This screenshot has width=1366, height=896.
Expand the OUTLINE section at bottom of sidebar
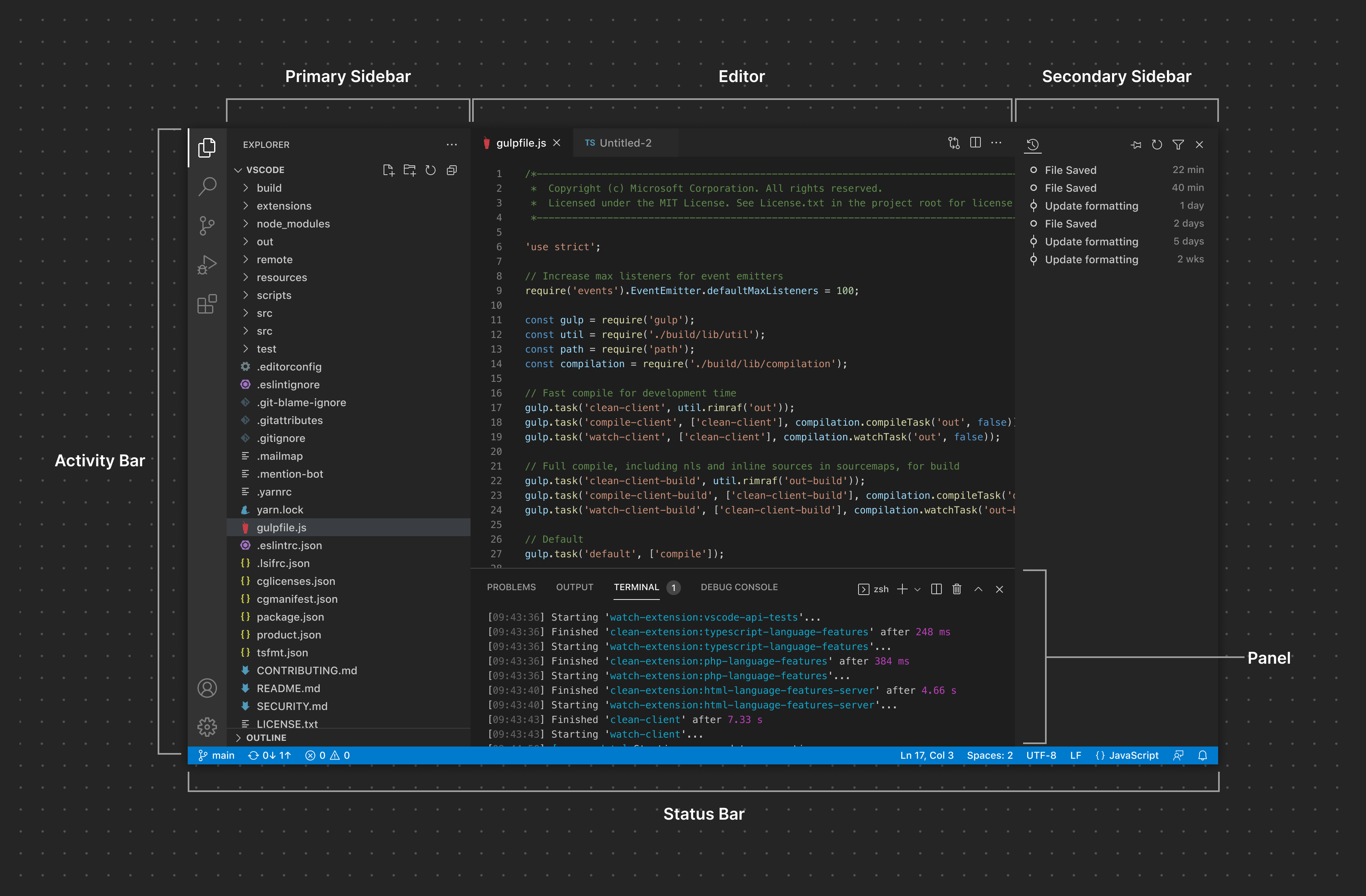[x=264, y=737]
